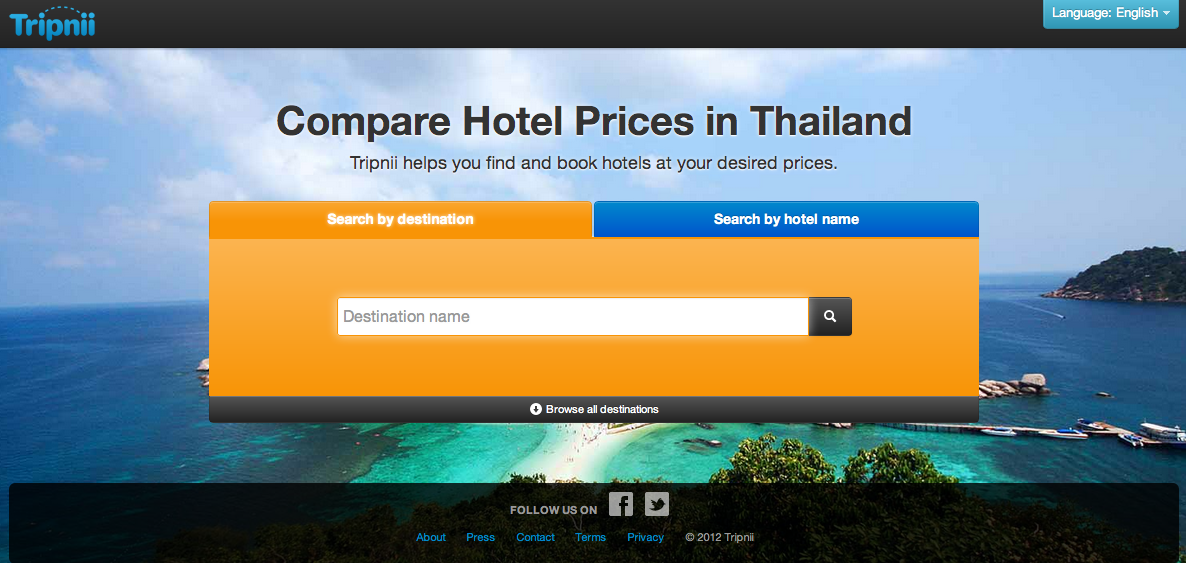Viewport: 1186px width, 563px height.
Task: Open the Twitter bird icon
Action: coord(657,504)
